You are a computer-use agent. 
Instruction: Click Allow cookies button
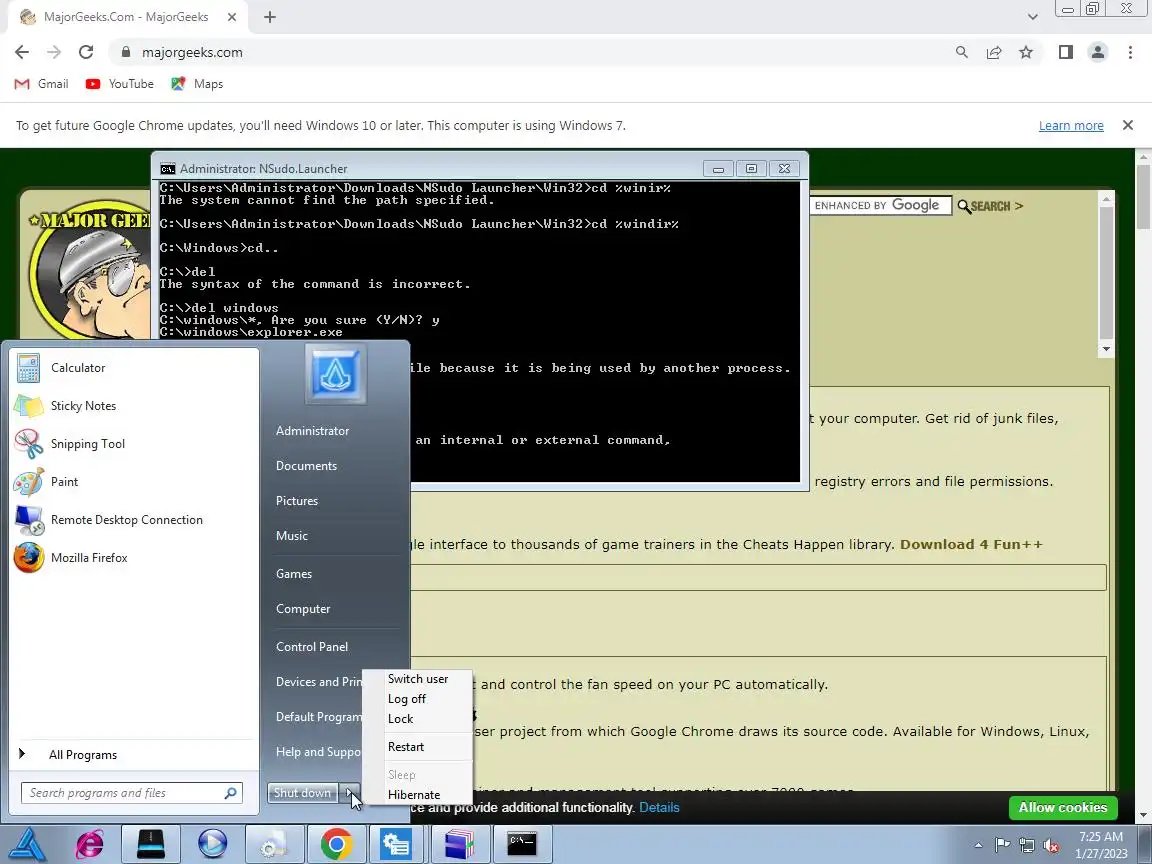tap(1063, 807)
